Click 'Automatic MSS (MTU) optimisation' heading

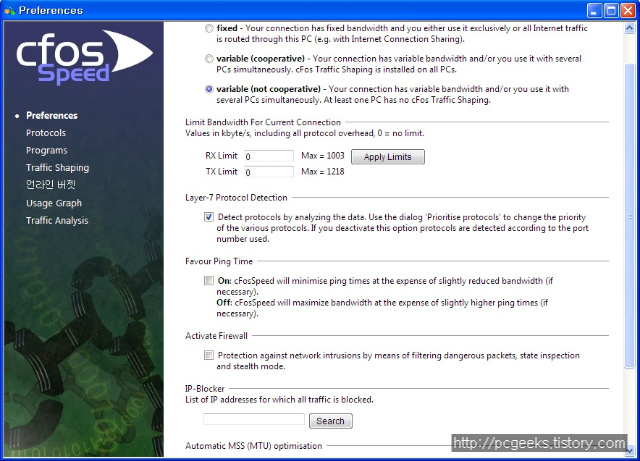pos(253,446)
